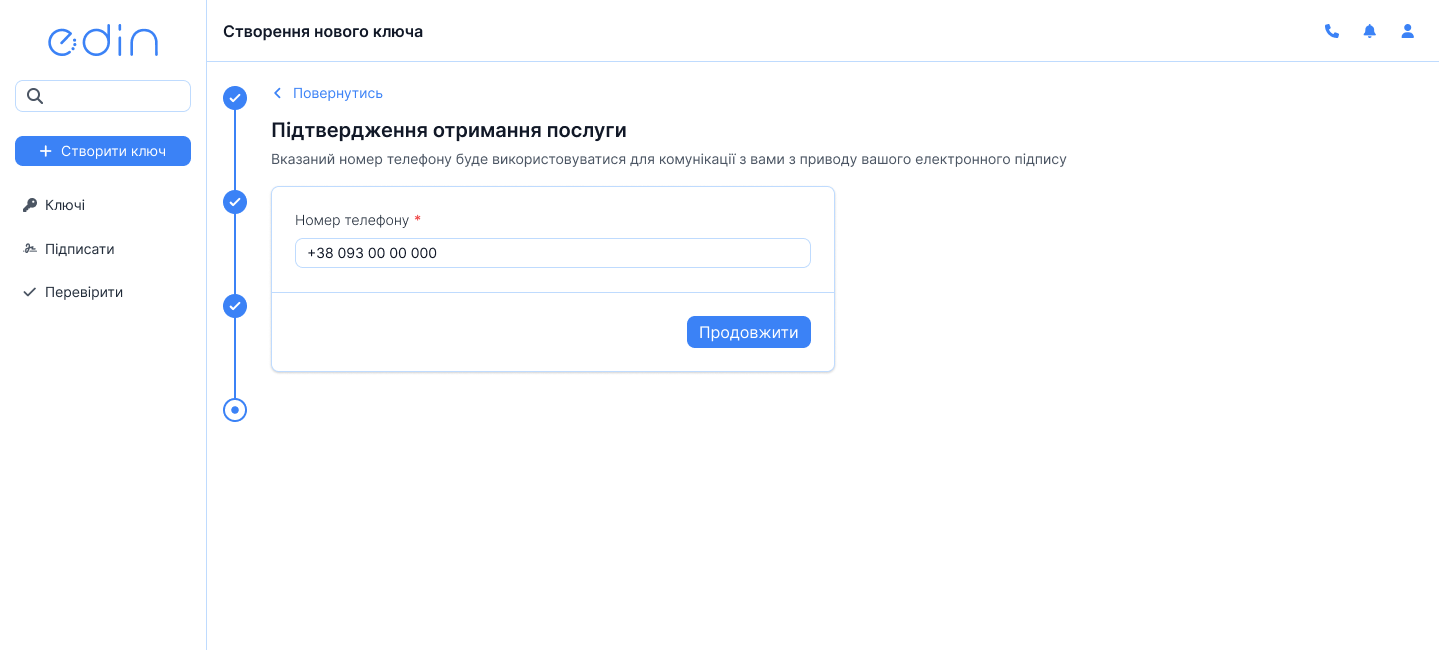Viewport: 1439px width, 650px height.
Task: Open notifications bell icon
Action: pyautogui.click(x=1369, y=31)
